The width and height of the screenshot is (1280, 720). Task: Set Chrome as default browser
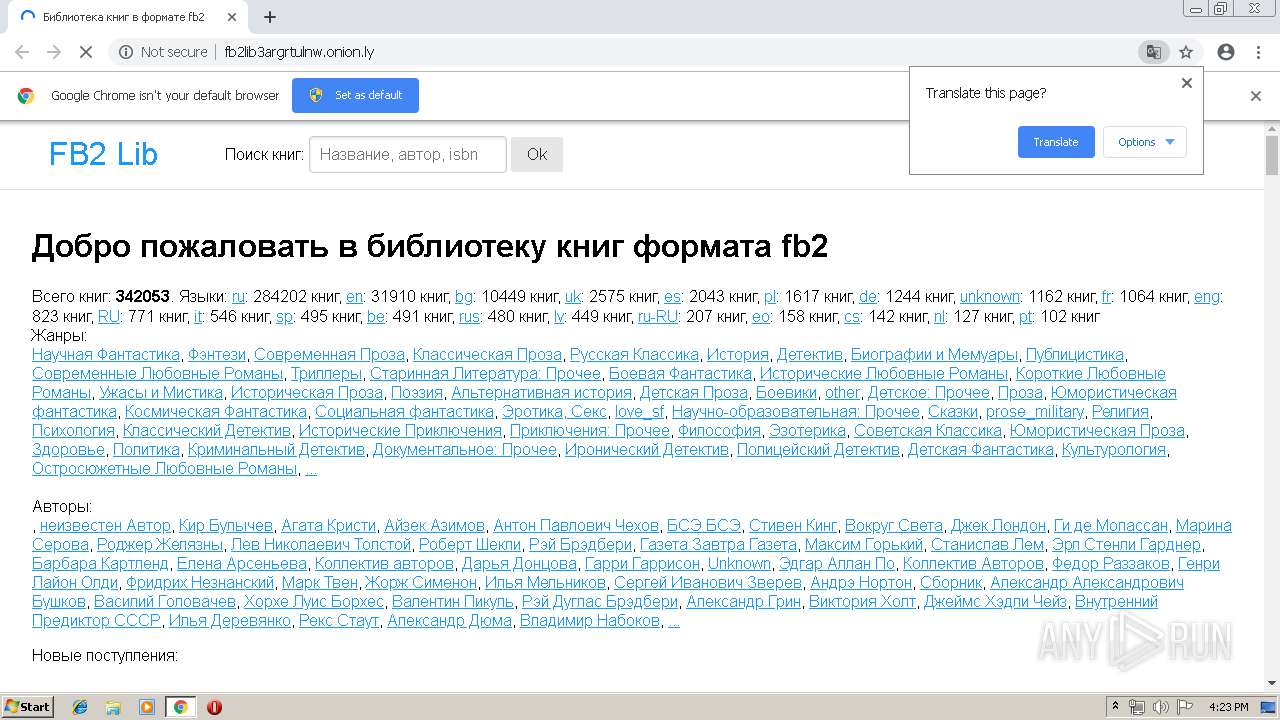tap(355, 95)
